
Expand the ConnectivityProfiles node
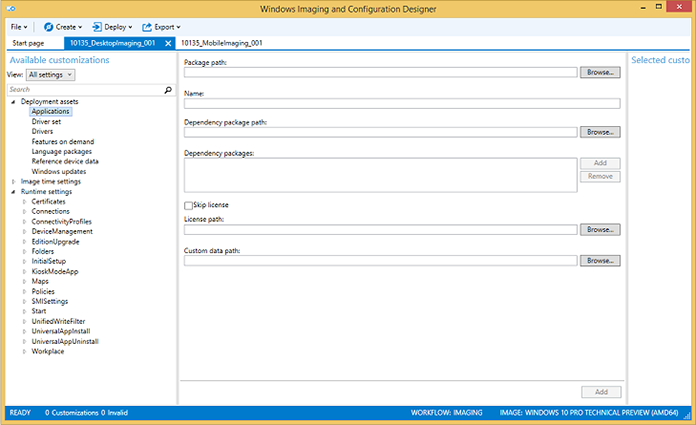[24, 222]
